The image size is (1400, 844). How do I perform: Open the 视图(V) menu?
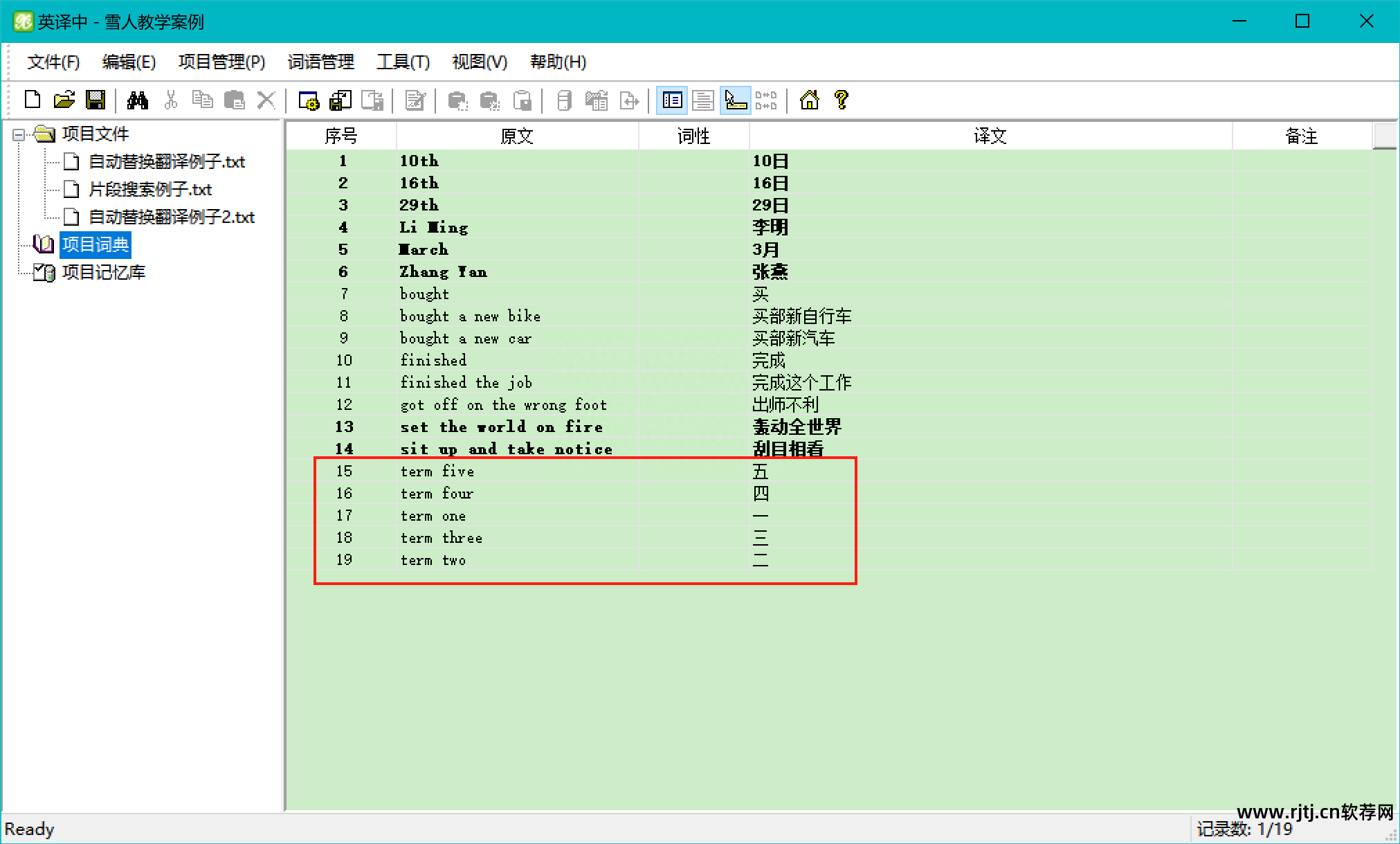(x=480, y=62)
